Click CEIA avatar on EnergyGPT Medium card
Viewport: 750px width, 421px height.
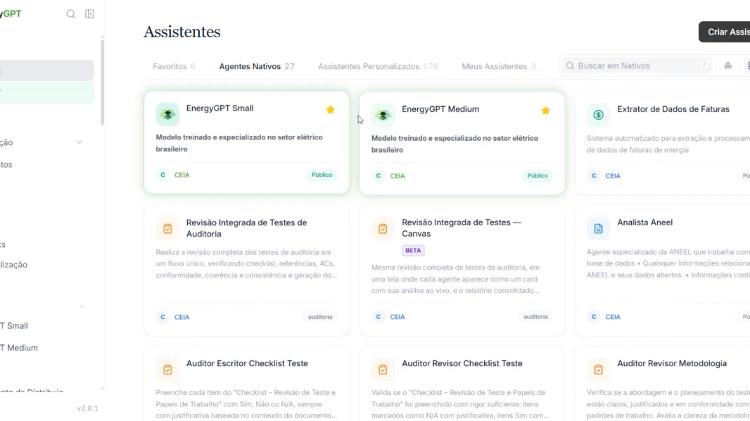point(378,176)
